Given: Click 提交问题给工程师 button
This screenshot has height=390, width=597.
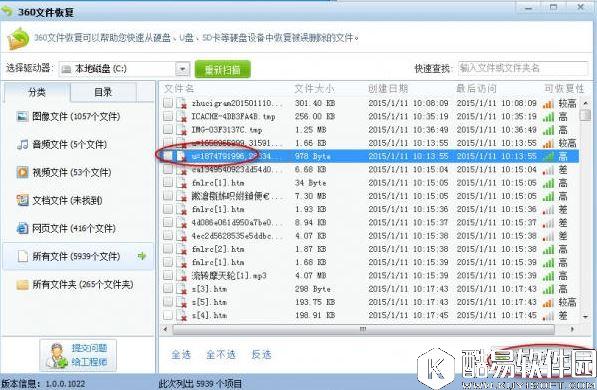Looking at the screenshot, I should [78, 356].
